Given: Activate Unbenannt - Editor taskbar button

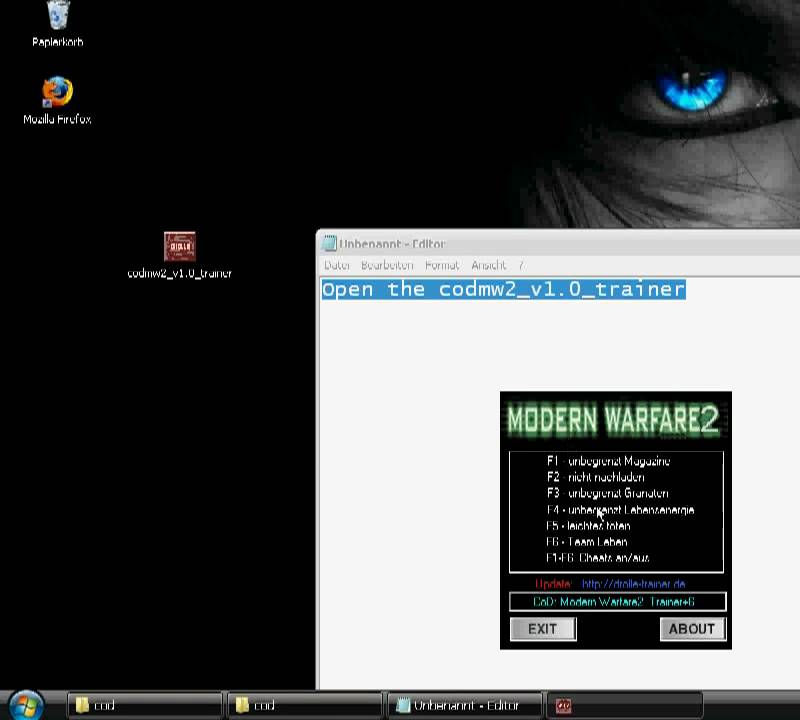Looking at the screenshot, I should click(x=464, y=705).
